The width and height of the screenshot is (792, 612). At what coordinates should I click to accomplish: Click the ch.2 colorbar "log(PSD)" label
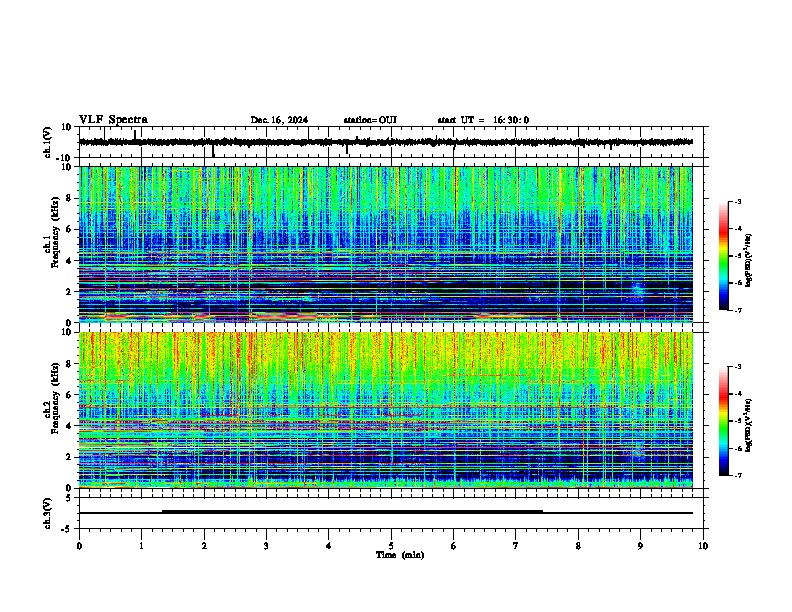pos(749,425)
